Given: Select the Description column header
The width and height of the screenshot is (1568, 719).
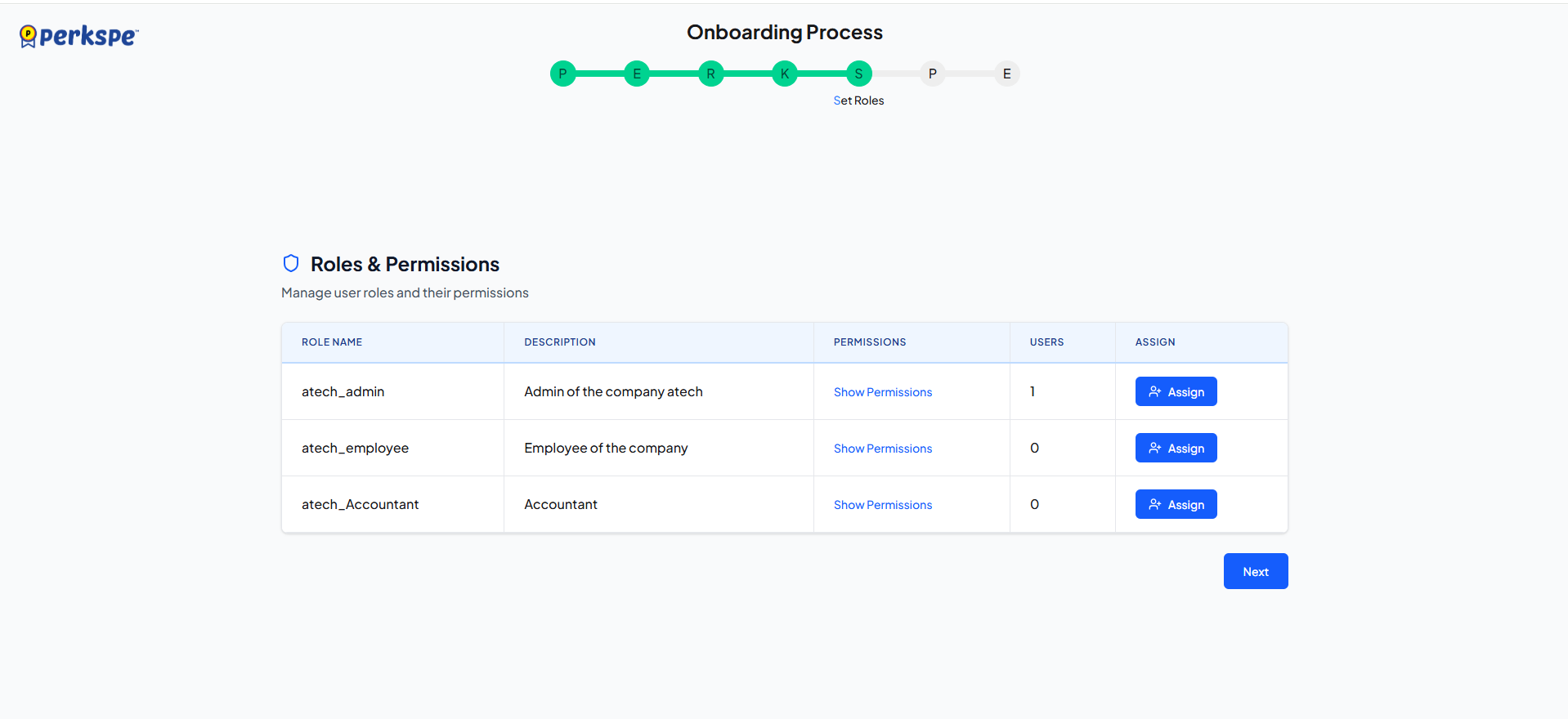Looking at the screenshot, I should pos(559,342).
